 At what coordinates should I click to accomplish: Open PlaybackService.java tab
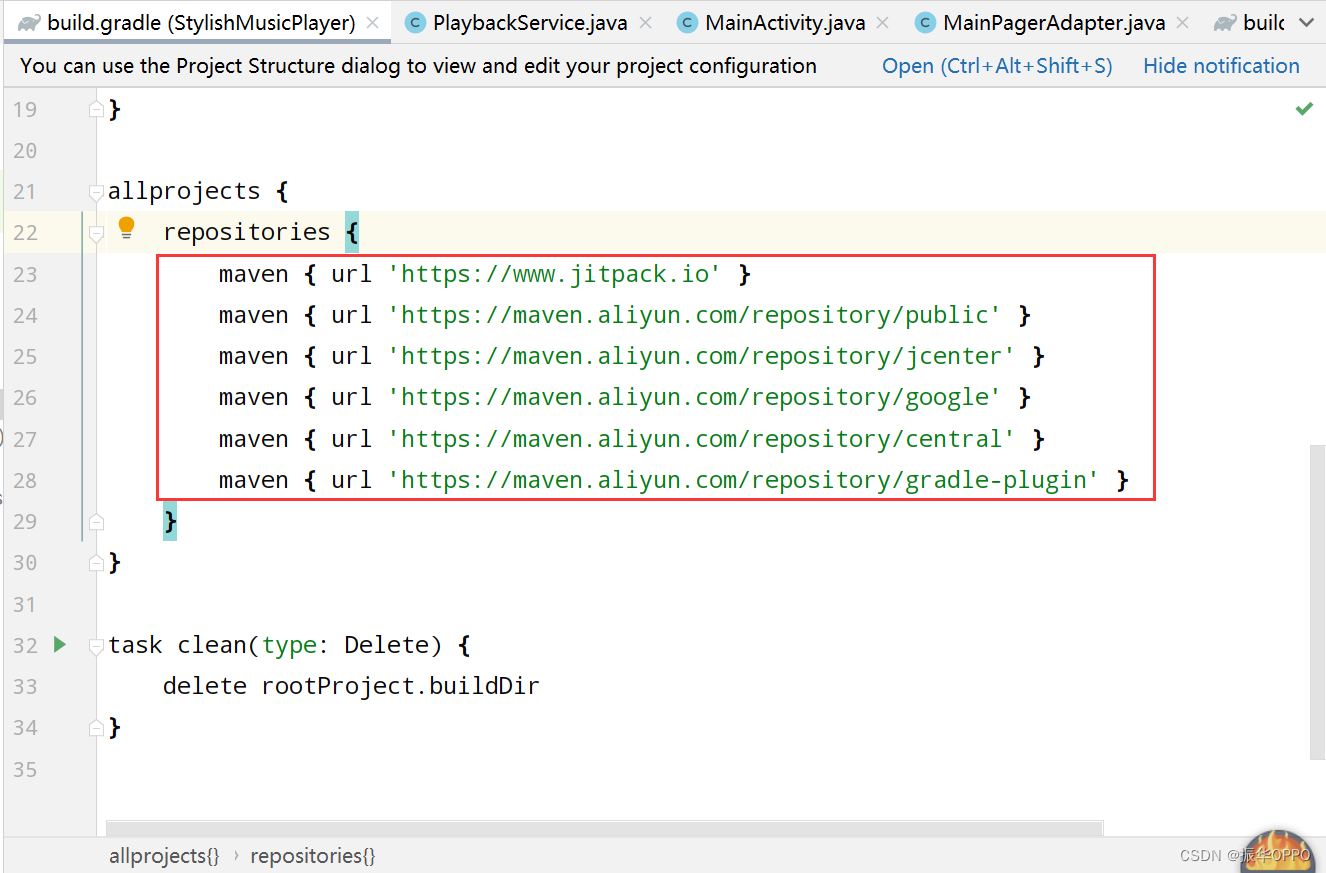[530, 23]
